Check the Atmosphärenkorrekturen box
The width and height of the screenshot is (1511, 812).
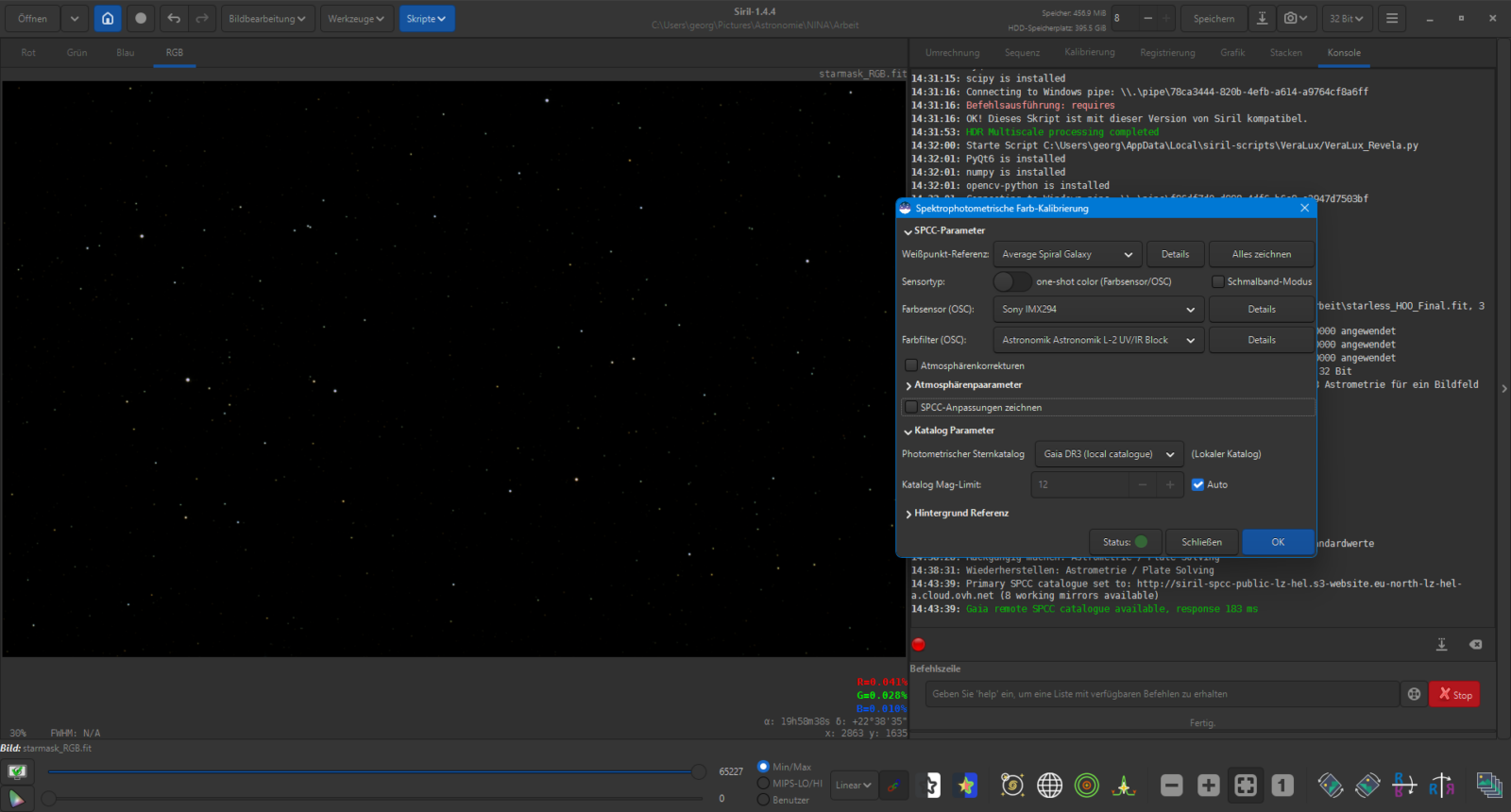[911, 365]
